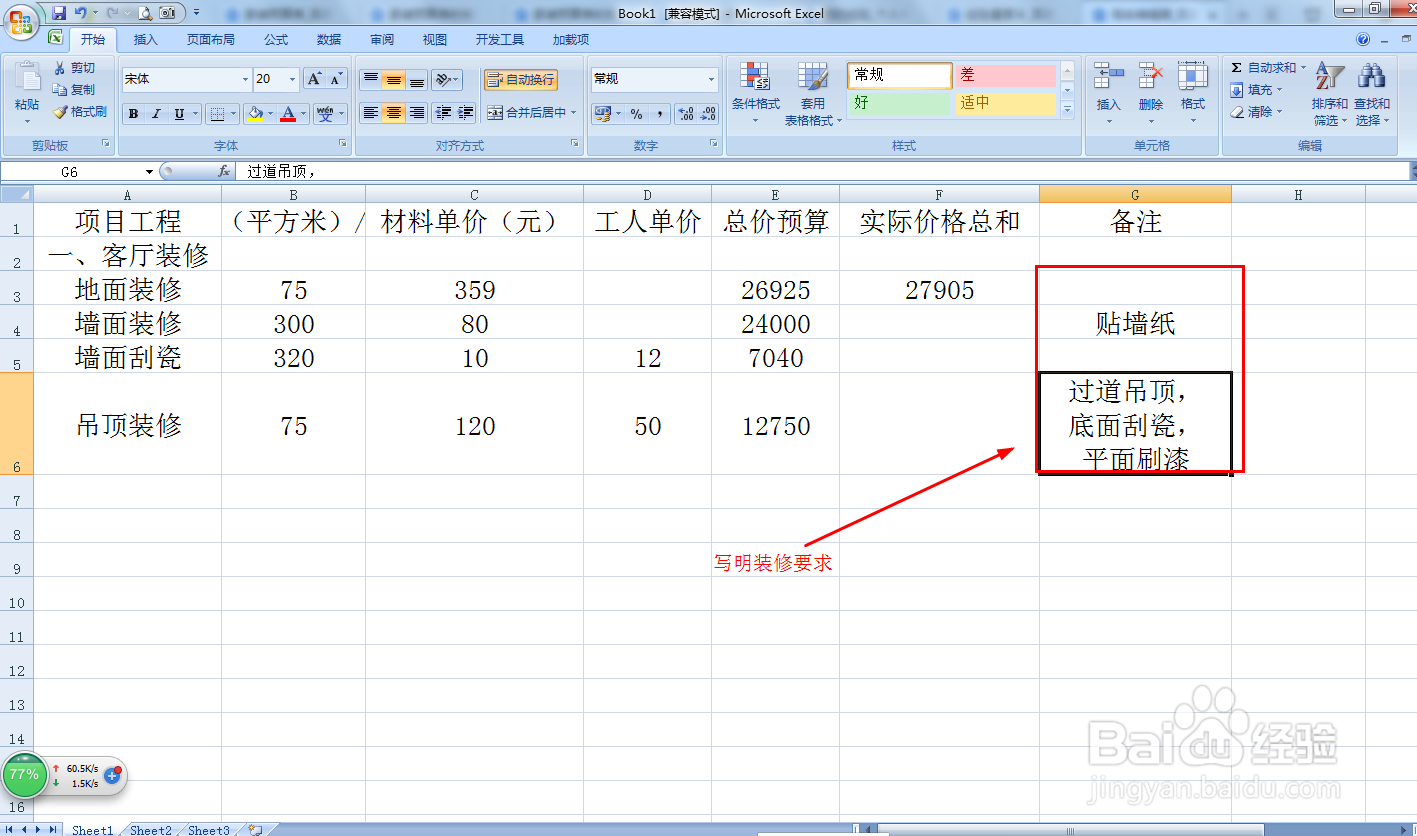
Task: Switch to the 公式 ribbon tab
Action: [276, 40]
